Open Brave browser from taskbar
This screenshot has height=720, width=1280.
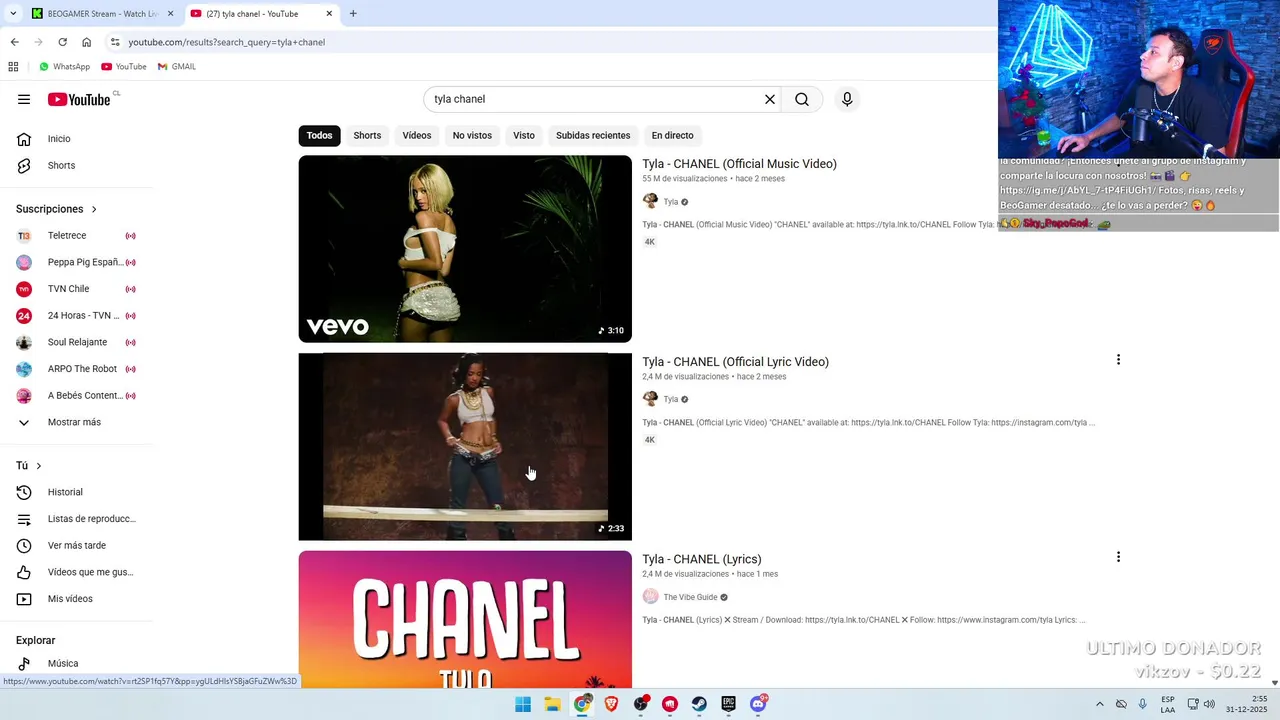[x=611, y=704]
